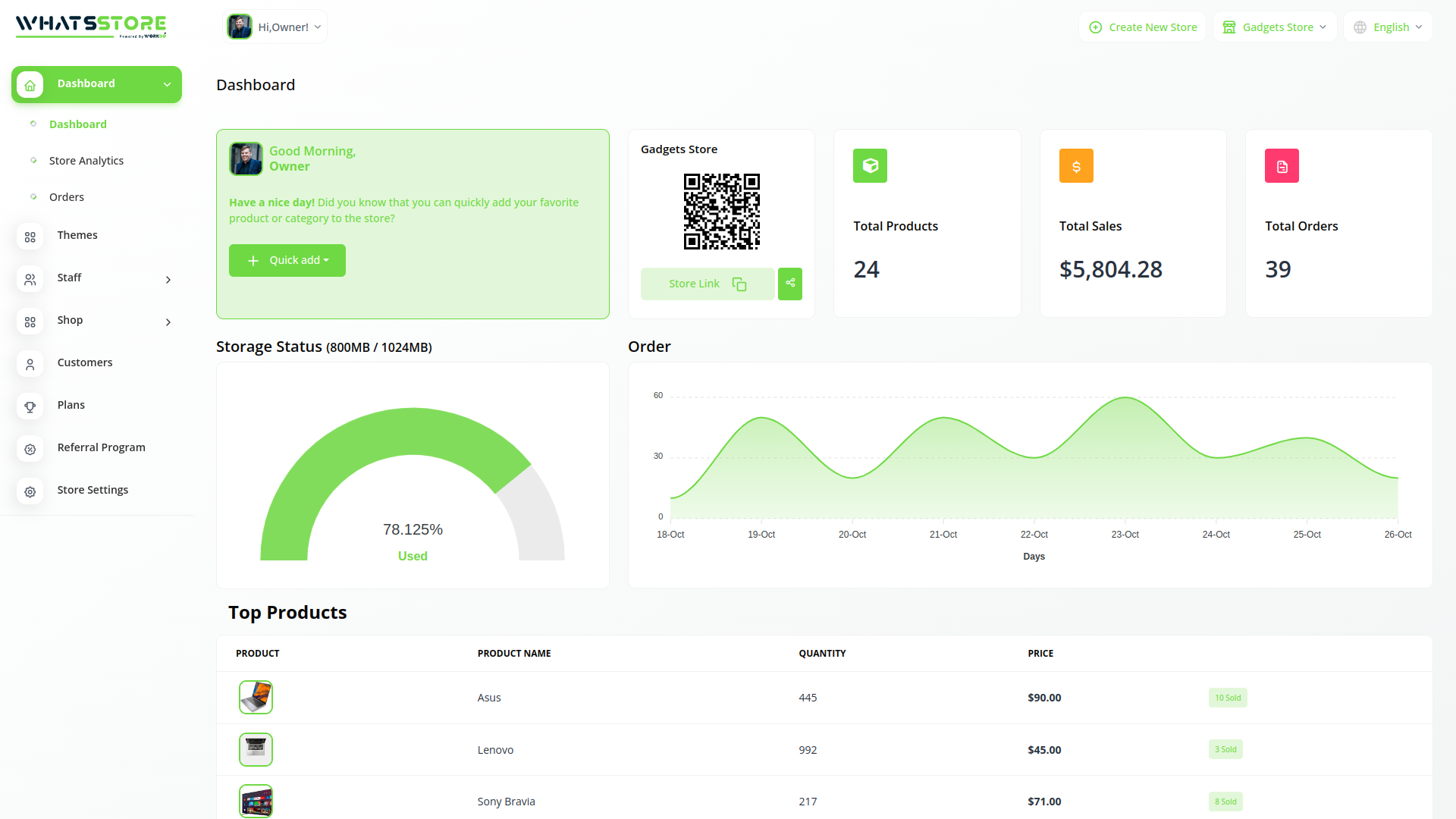1456x819 pixels.
Task: Click the Customers person icon in sidebar
Action: 30,364
